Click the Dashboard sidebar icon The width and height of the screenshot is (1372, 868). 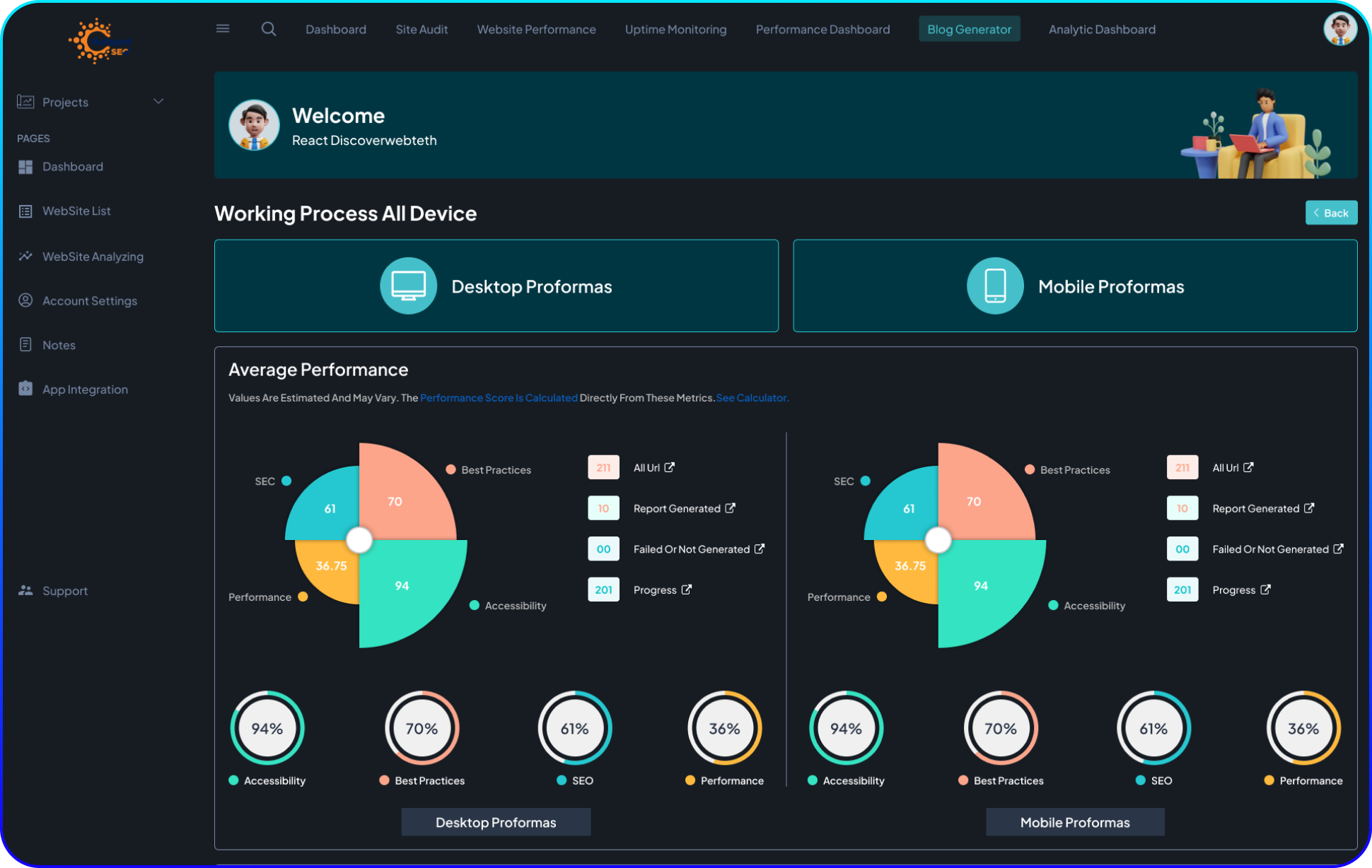click(26, 166)
